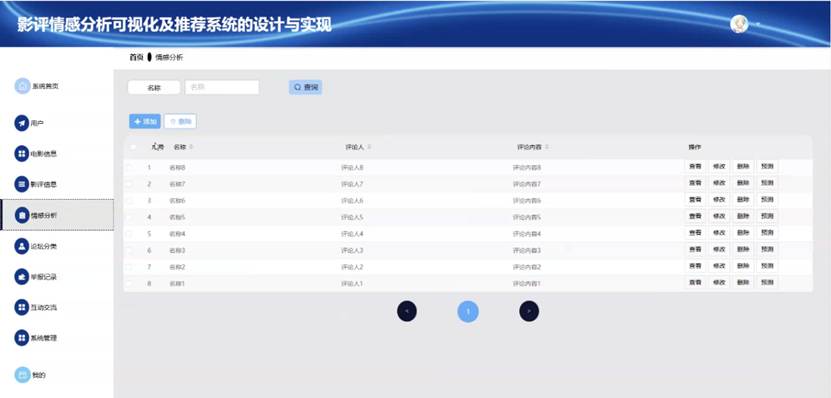Screen dimensions: 831x398
Task: Check the checkbox for row 名称7
Action: click(130, 184)
